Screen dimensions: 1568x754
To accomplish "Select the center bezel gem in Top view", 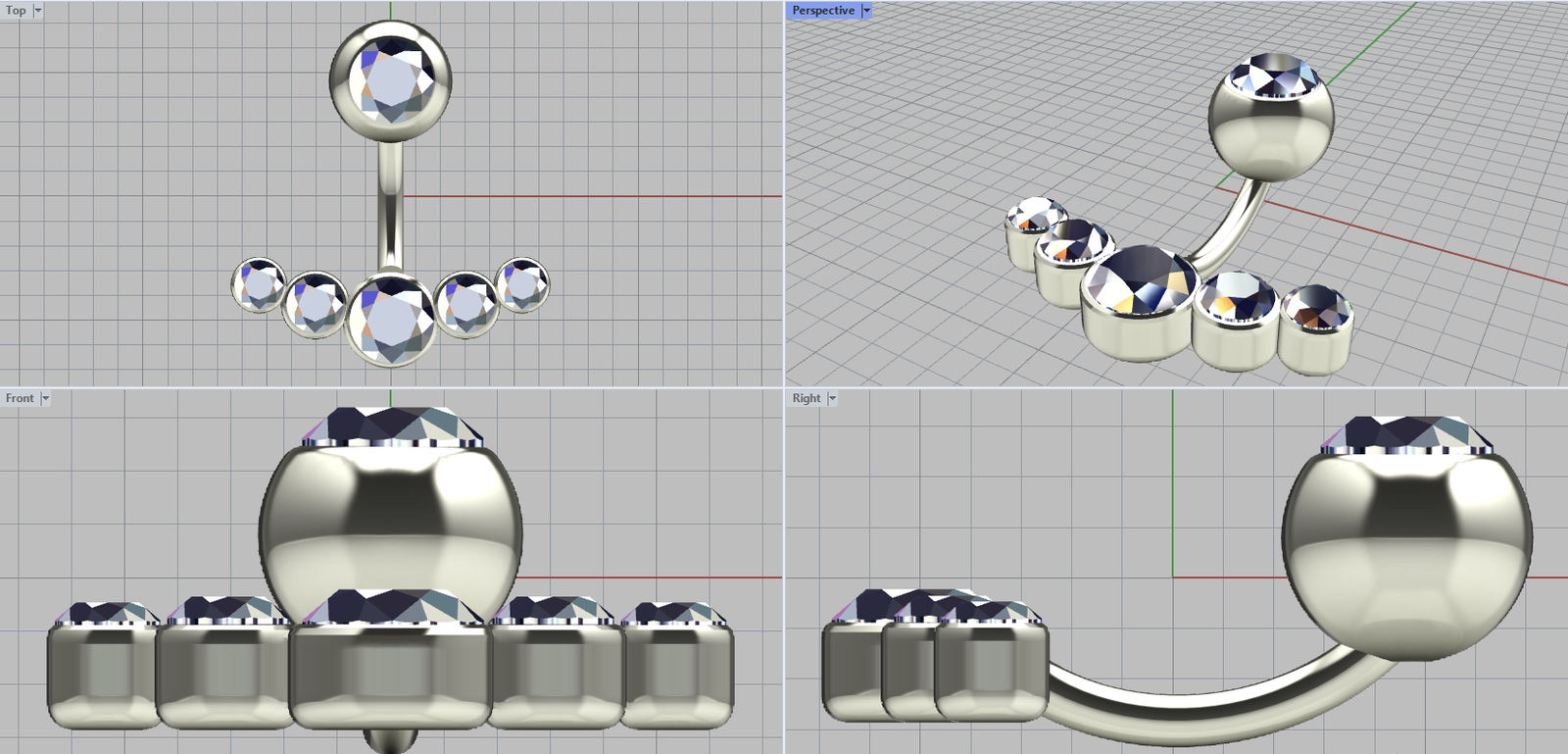I will [391, 317].
